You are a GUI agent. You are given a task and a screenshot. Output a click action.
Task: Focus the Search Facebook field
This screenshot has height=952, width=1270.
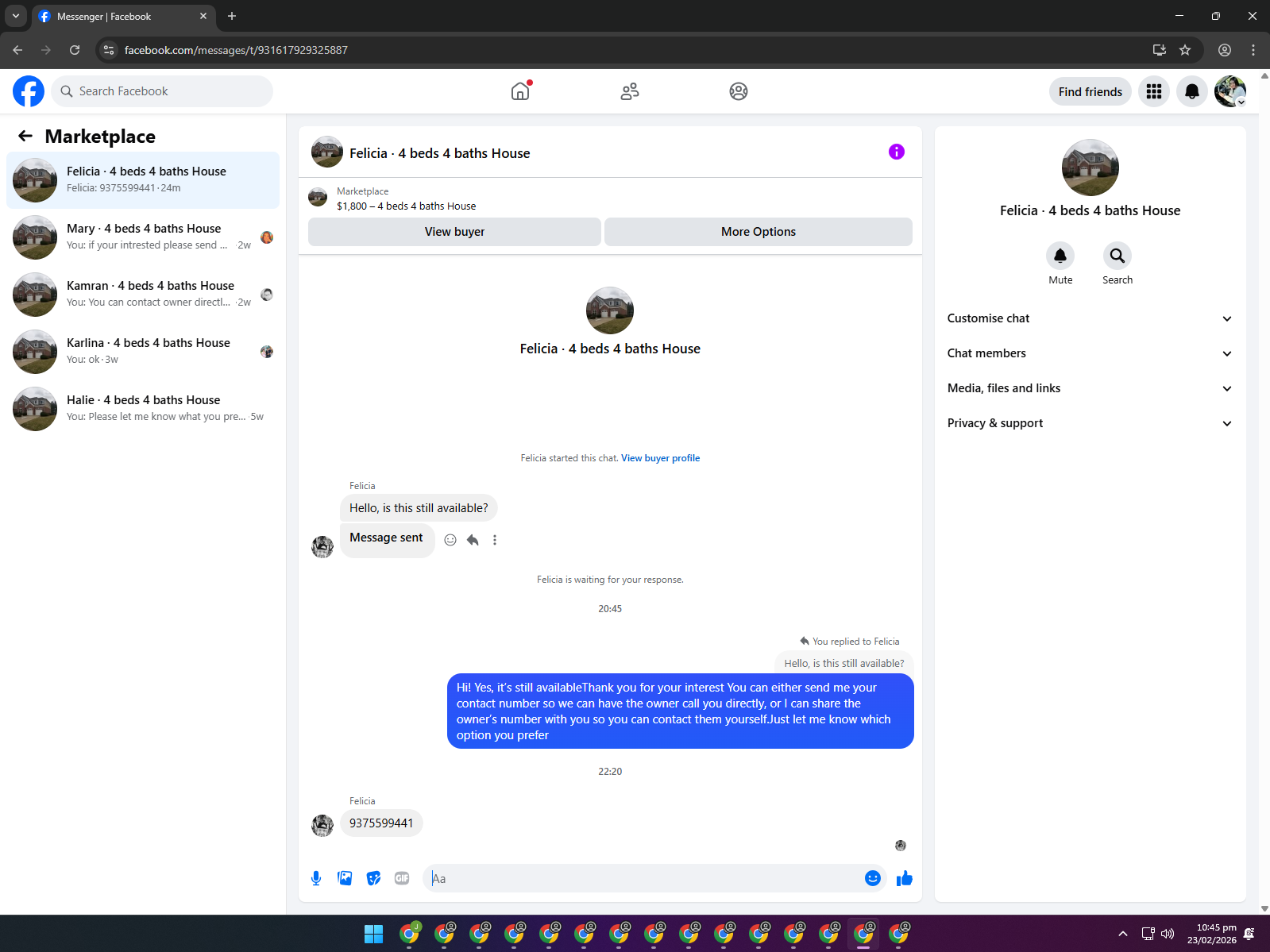coord(162,91)
